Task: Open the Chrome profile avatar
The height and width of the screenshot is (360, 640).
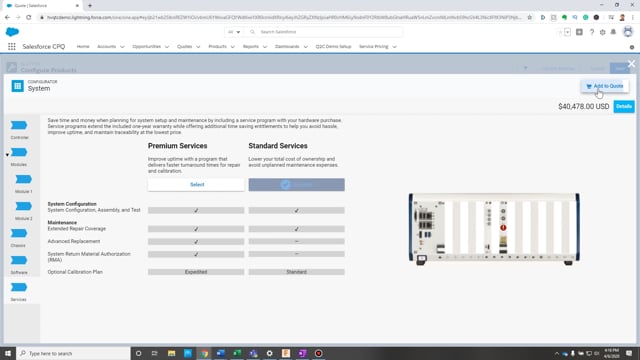Action: (x=622, y=17)
